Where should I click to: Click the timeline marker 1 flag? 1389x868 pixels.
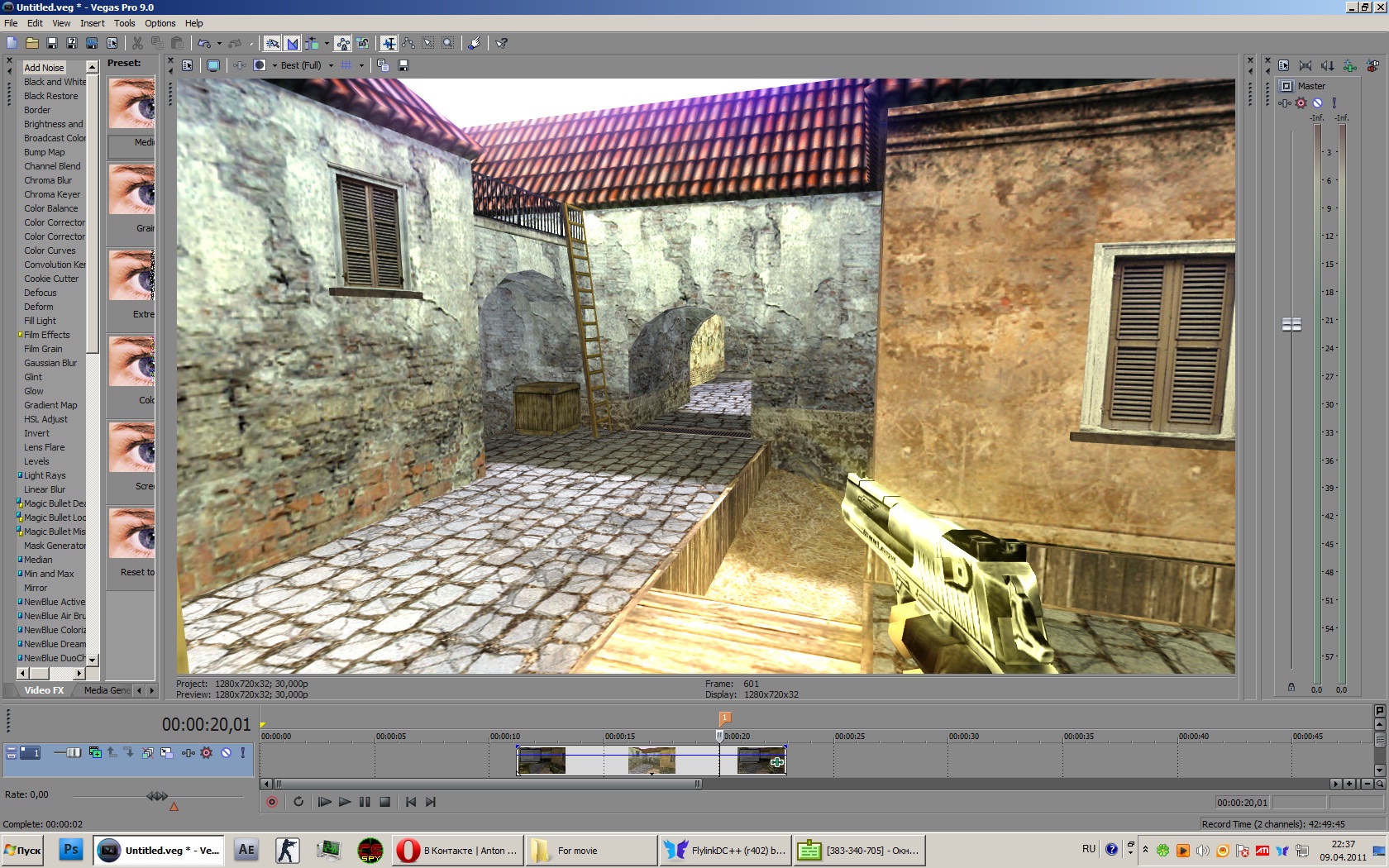725,718
